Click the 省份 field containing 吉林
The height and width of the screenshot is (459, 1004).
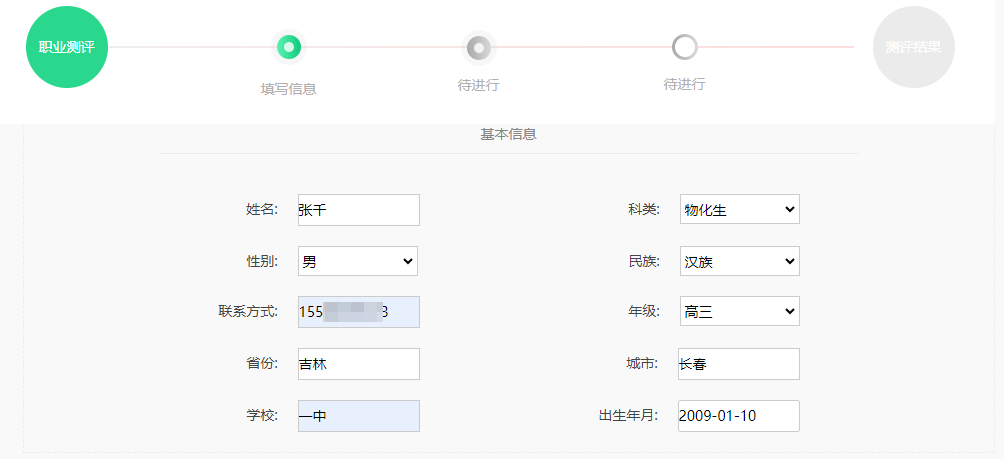click(358, 364)
